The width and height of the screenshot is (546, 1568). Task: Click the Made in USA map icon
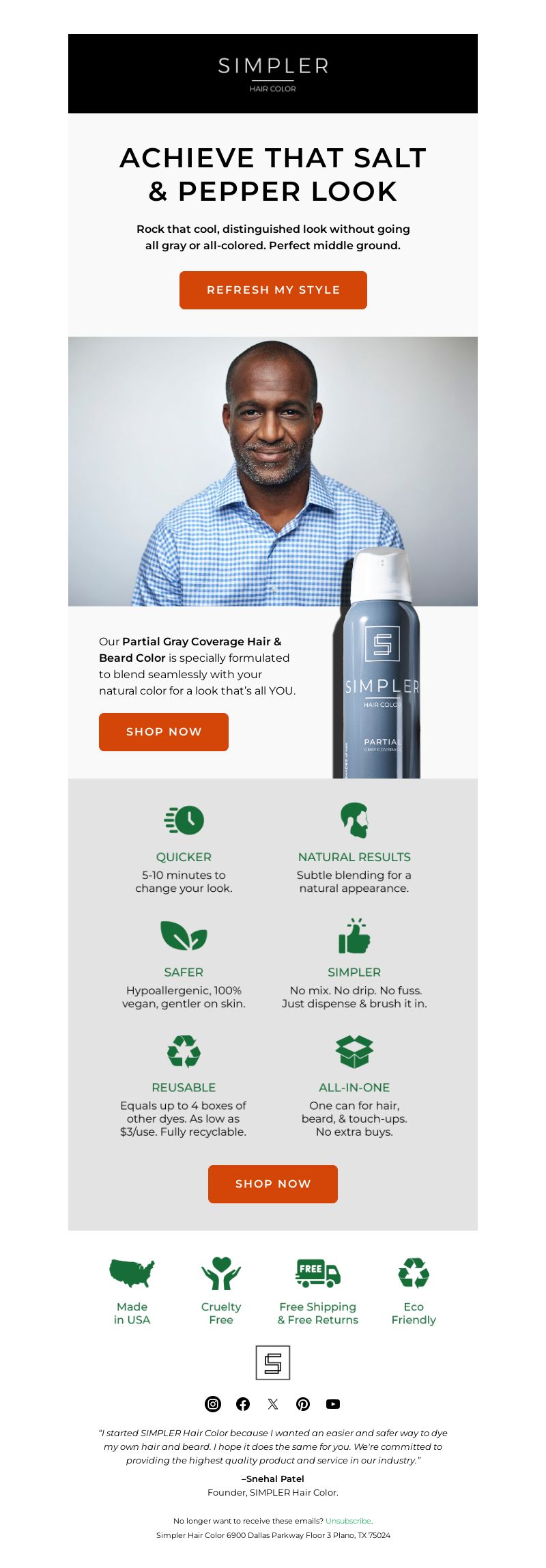tap(132, 1274)
